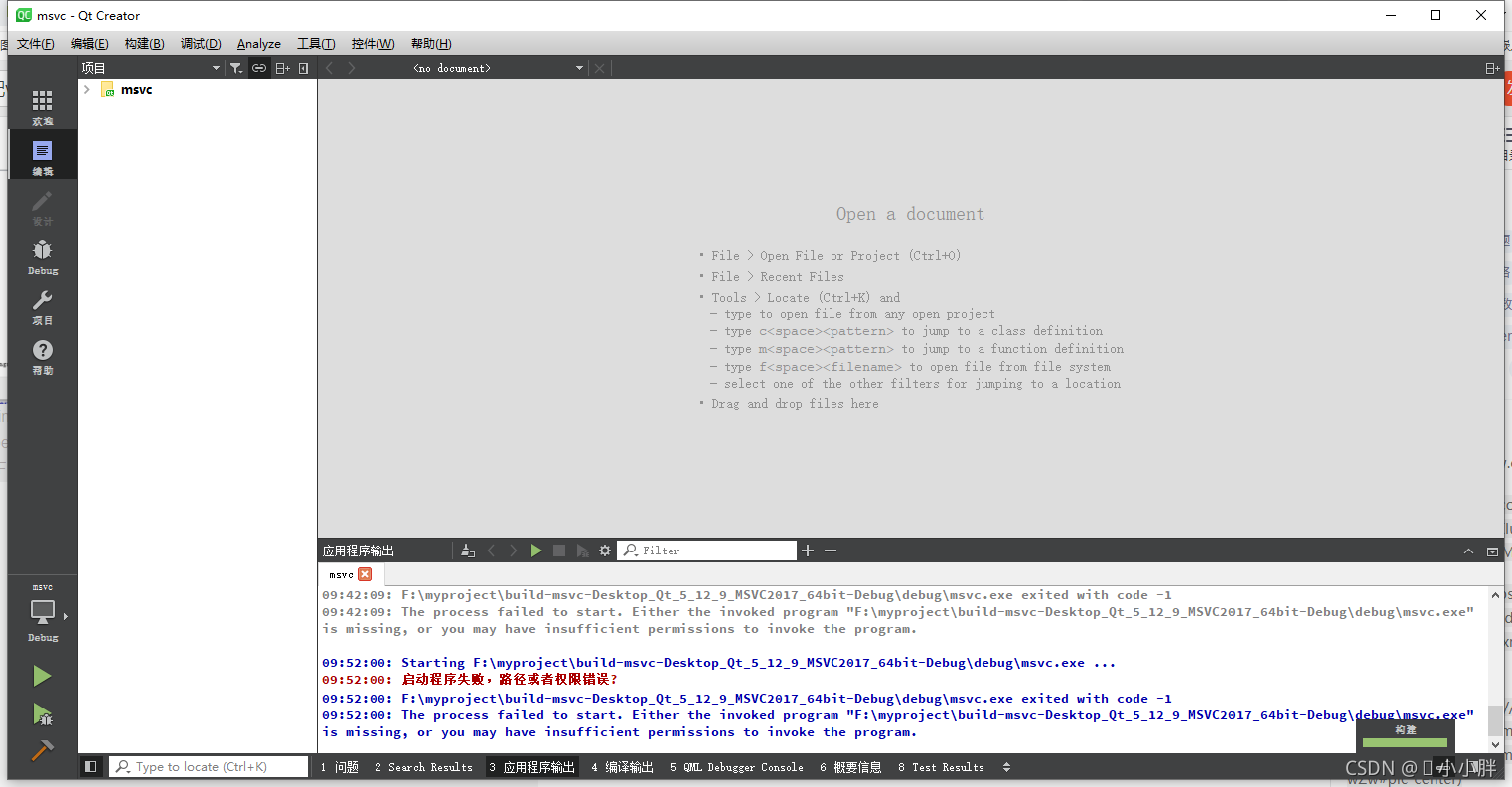Click the Qt Creator title bar logo
The image size is (1512, 787).
23,15
